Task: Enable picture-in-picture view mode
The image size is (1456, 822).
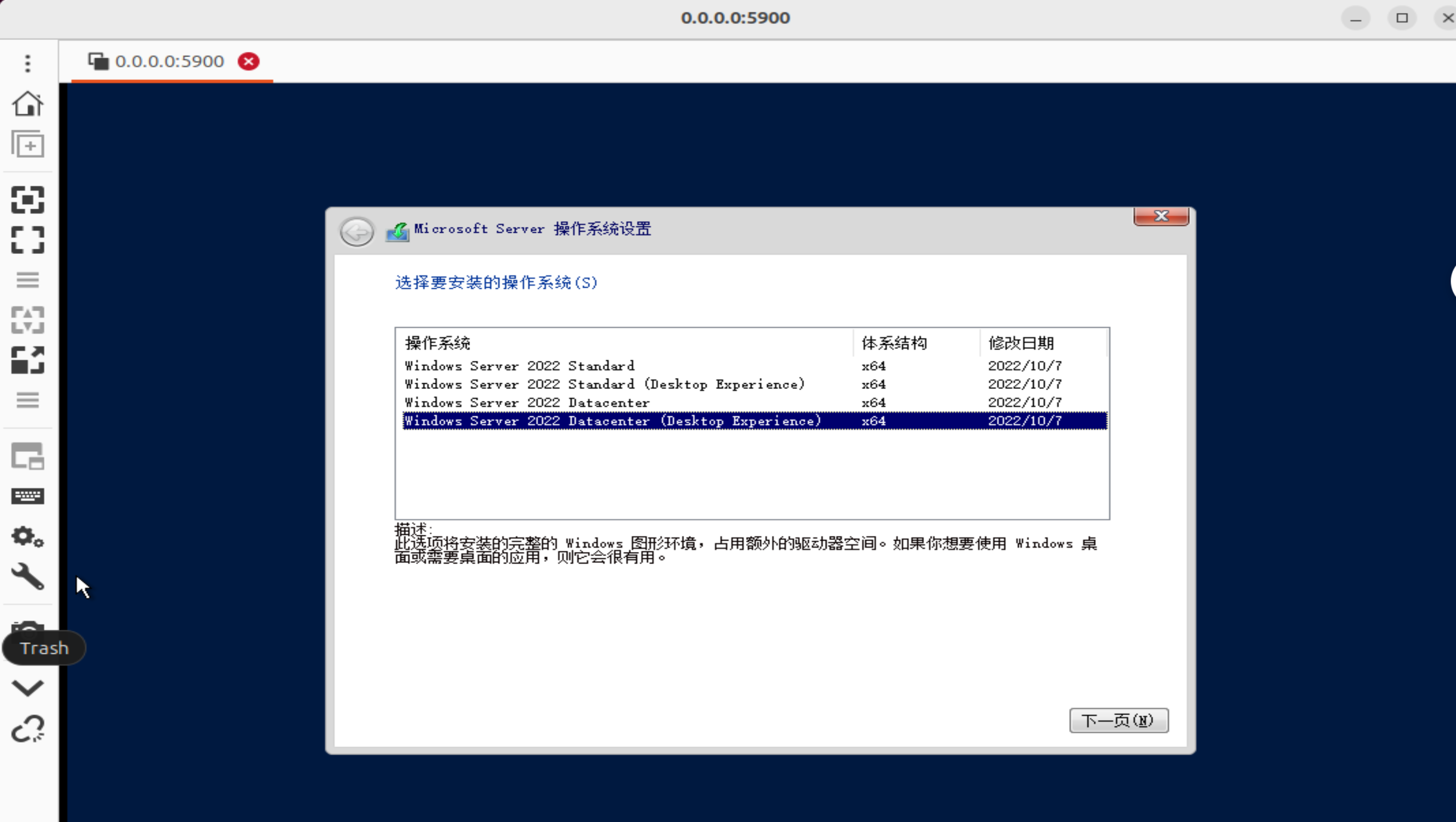Action: pos(27,456)
